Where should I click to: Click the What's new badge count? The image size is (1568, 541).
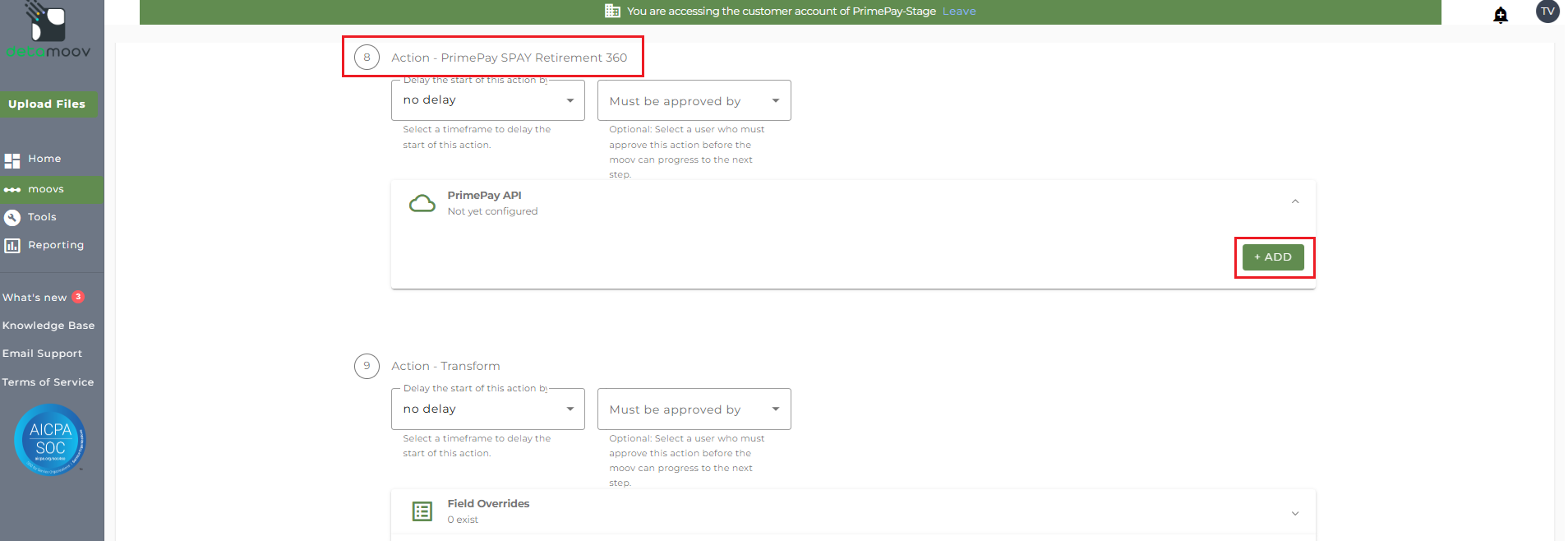pyautogui.click(x=78, y=297)
